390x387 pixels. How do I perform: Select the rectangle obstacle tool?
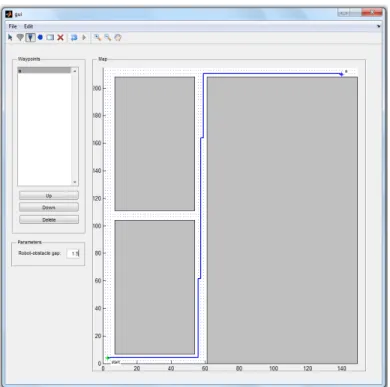[x=50, y=37]
